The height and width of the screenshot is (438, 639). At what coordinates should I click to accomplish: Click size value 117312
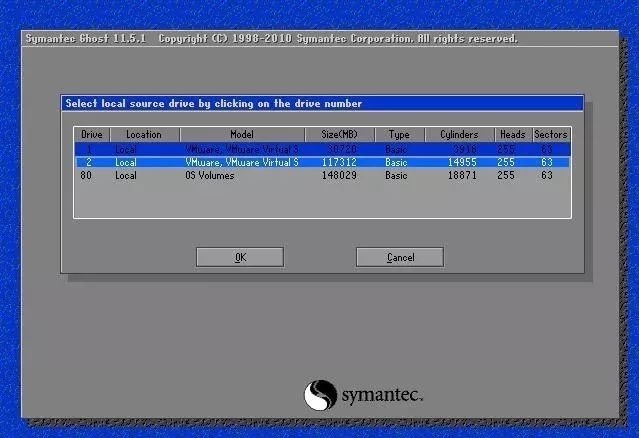pos(339,162)
